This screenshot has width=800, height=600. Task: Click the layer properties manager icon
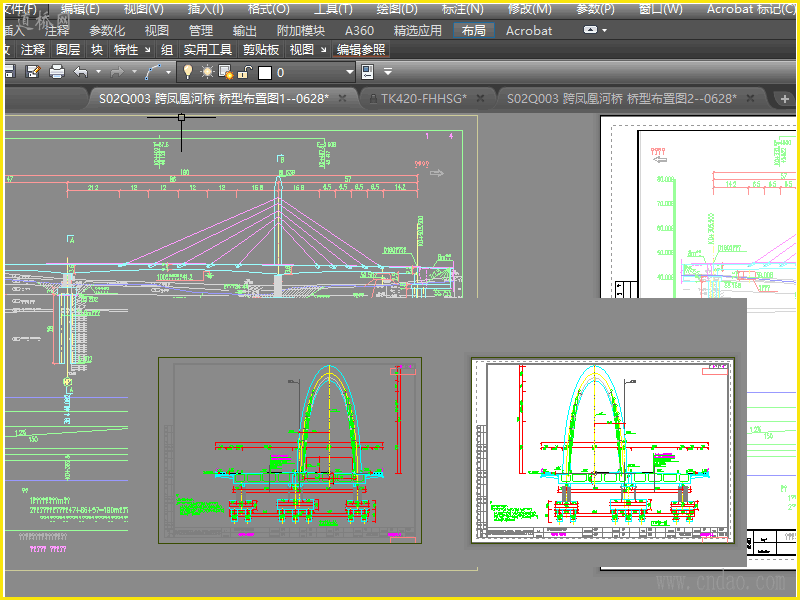(366, 72)
